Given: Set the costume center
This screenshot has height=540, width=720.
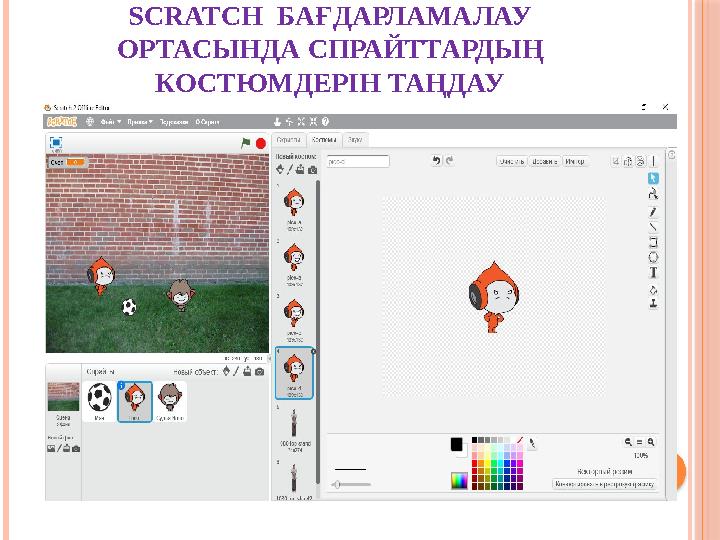Looking at the screenshot, I should coord(653,161).
